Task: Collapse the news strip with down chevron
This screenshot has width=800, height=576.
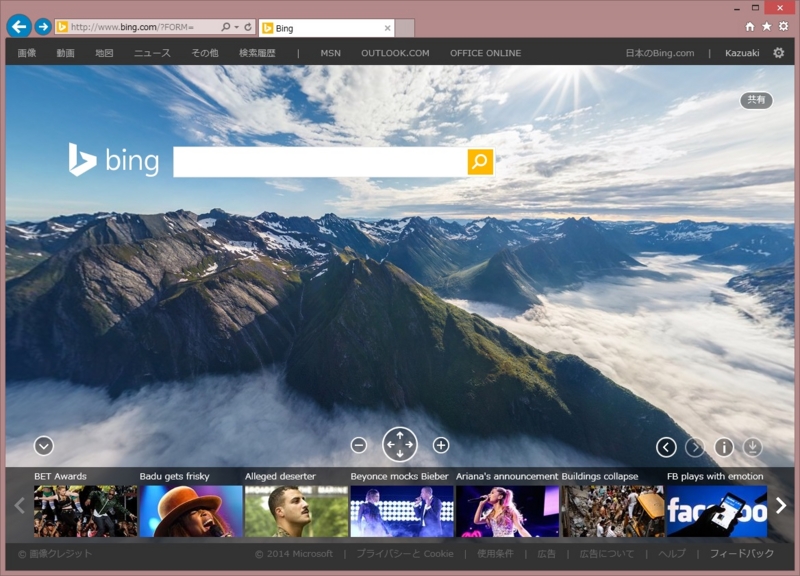Action: (x=44, y=446)
